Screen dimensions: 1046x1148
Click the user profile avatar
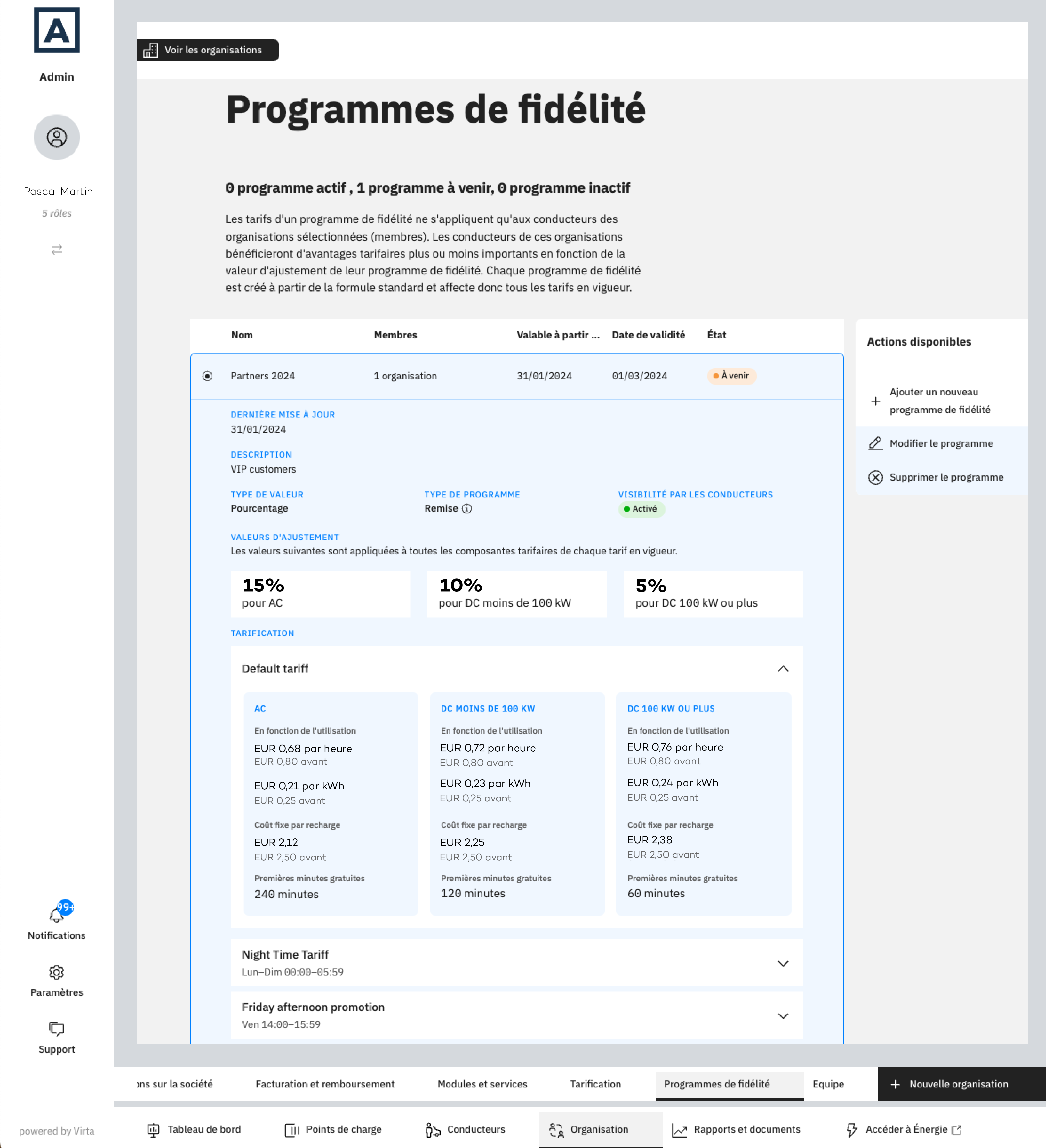(x=57, y=137)
